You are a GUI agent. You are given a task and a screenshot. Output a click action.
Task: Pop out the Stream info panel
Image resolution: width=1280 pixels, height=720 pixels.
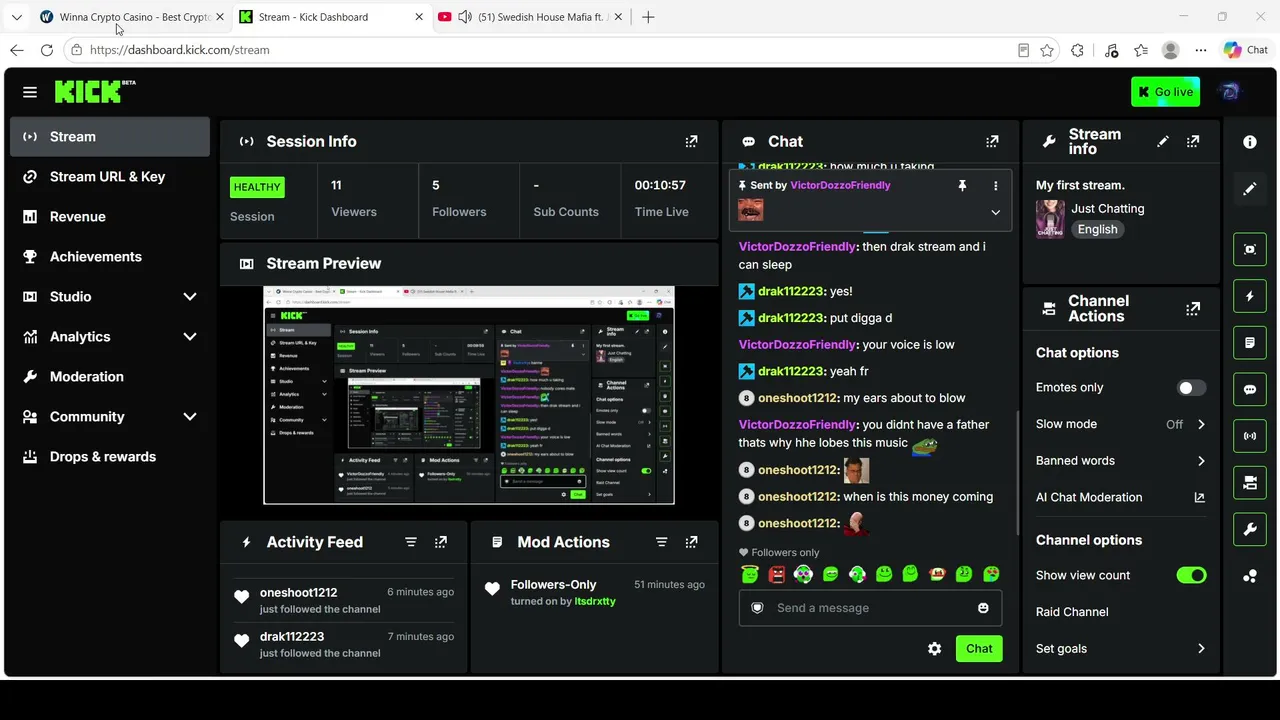coord(1193,142)
